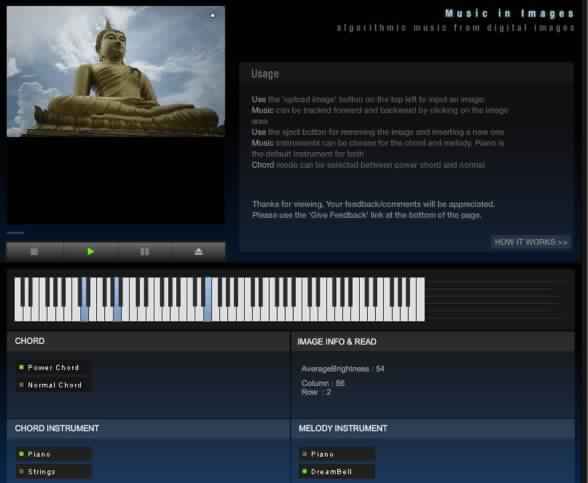Pause the music with the pause icon
The width and height of the screenshot is (588, 483).
pos(145,252)
